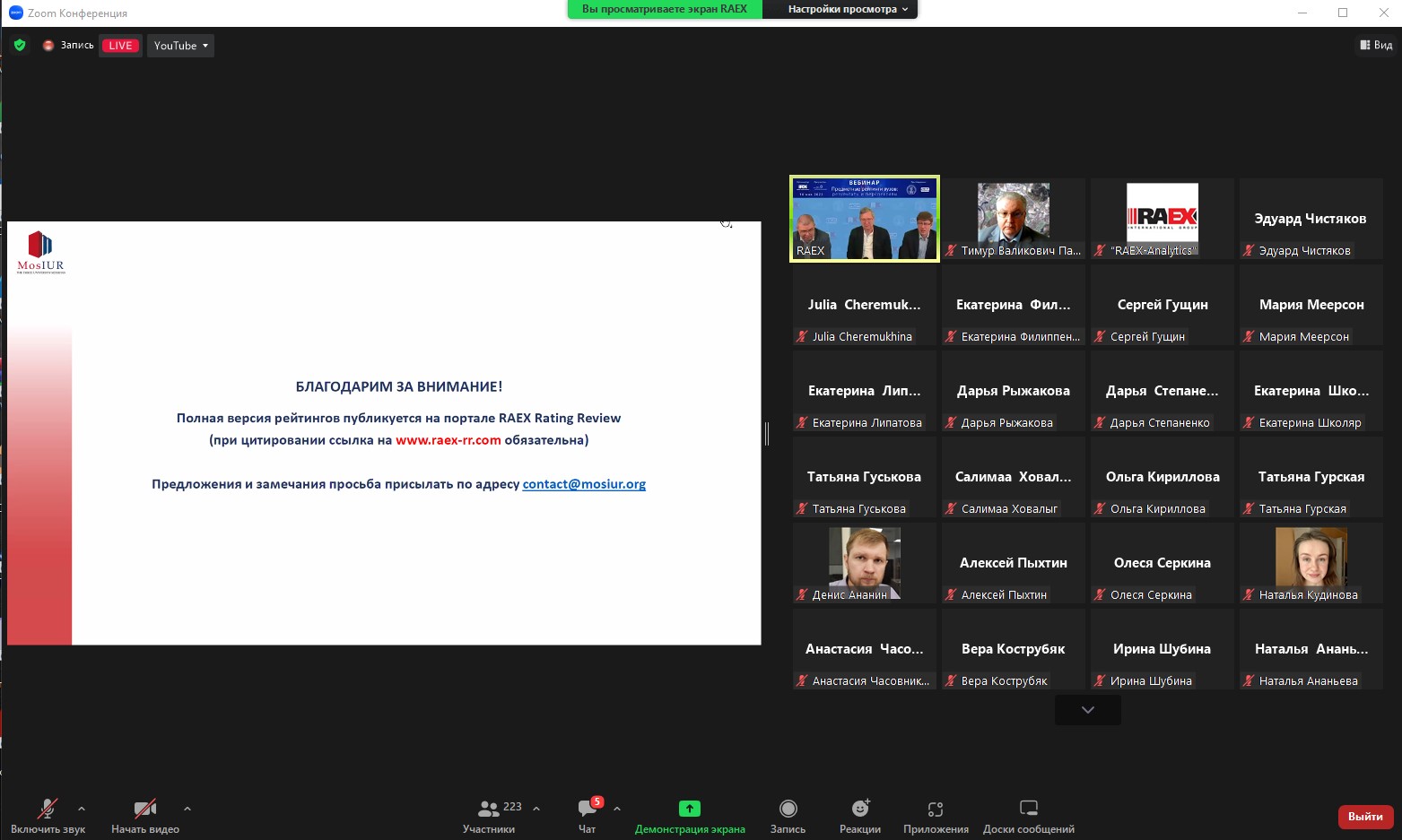
Task: Open the Вид view layout menu
Action: point(1376,45)
